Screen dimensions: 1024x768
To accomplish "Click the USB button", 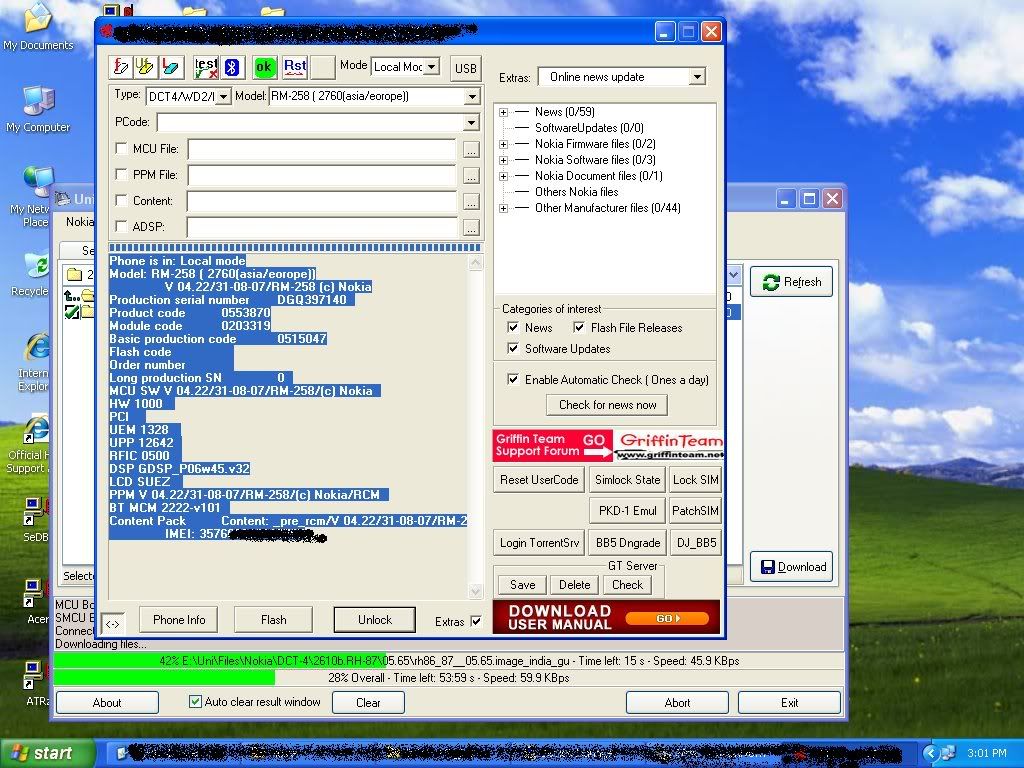I will 466,68.
